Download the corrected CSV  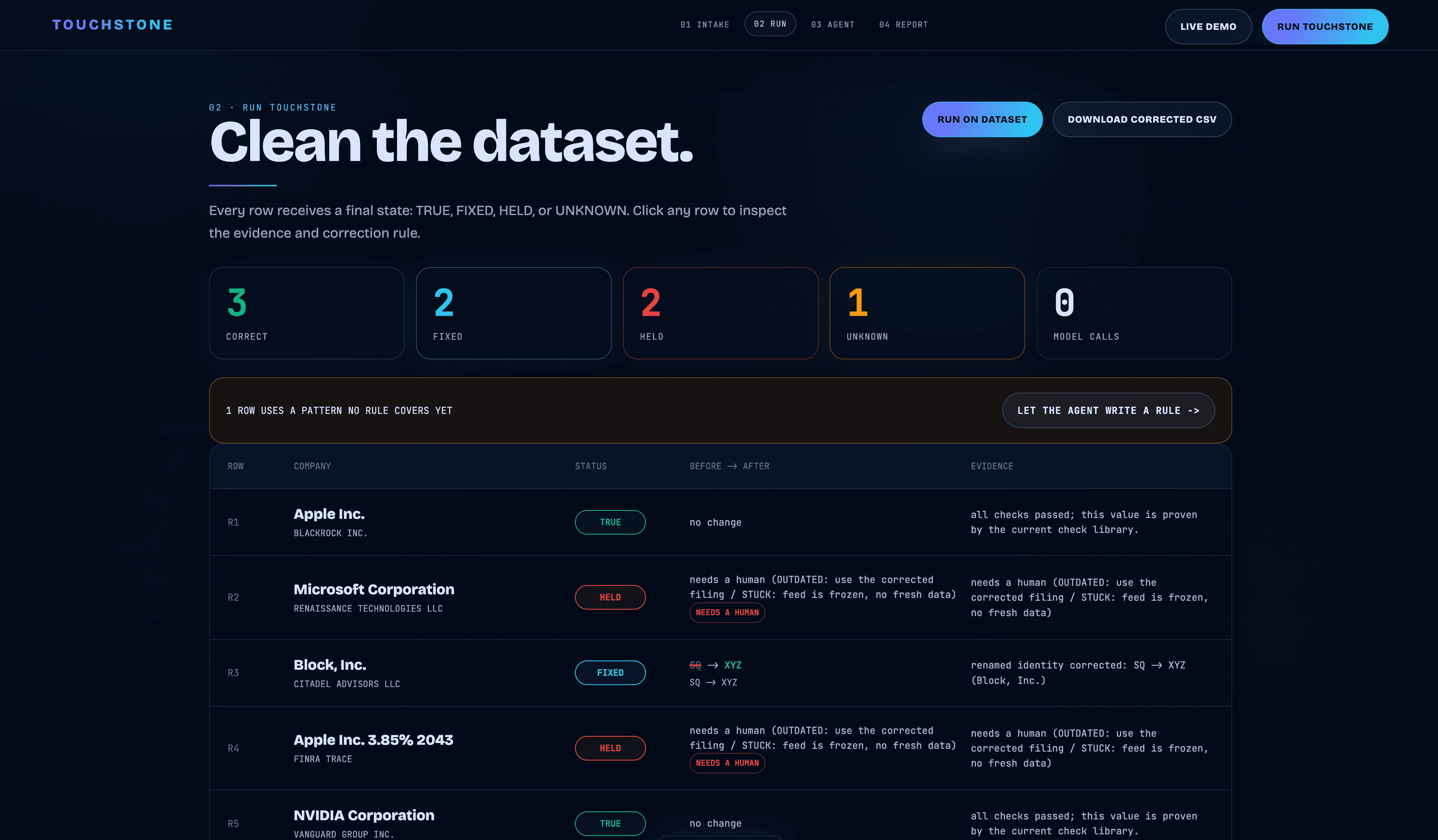pos(1141,119)
